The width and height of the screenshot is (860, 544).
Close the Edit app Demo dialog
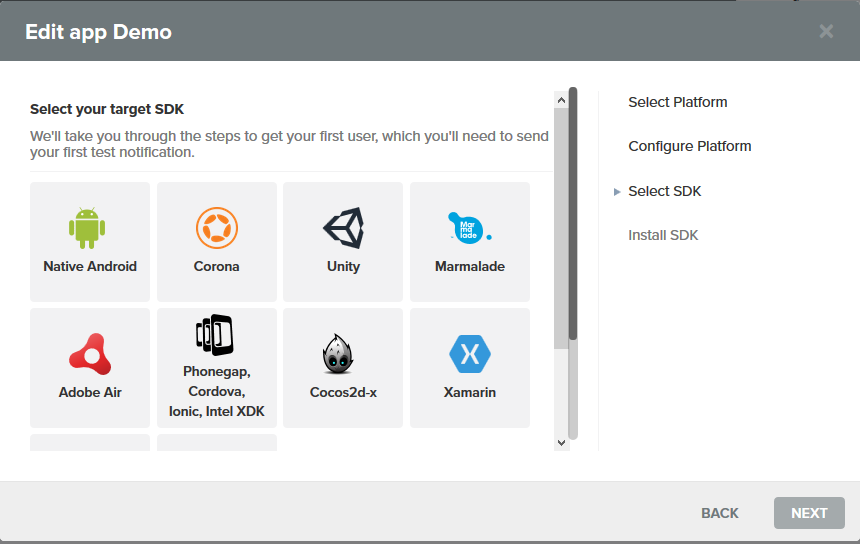click(x=826, y=31)
